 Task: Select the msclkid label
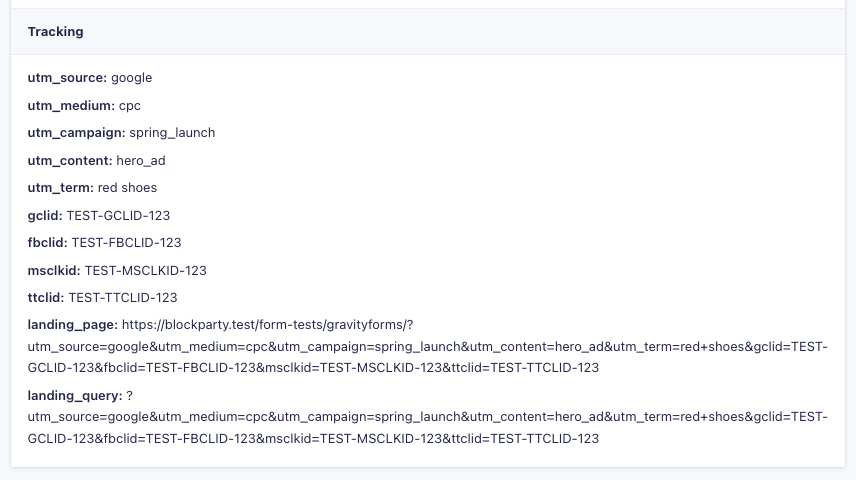(54, 270)
